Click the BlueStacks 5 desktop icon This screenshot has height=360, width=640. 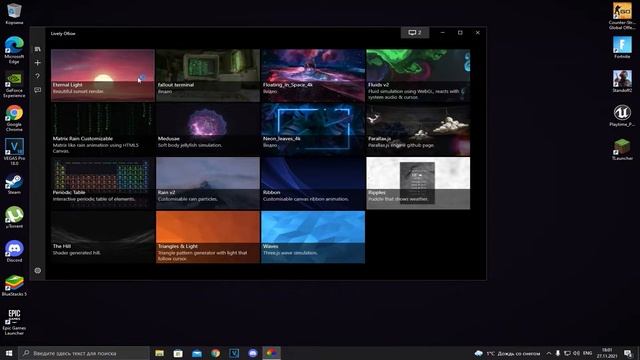(x=14, y=285)
